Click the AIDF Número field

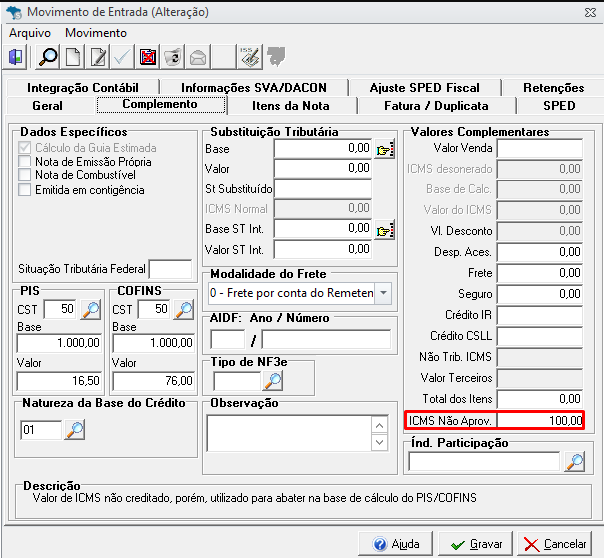(x=326, y=339)
